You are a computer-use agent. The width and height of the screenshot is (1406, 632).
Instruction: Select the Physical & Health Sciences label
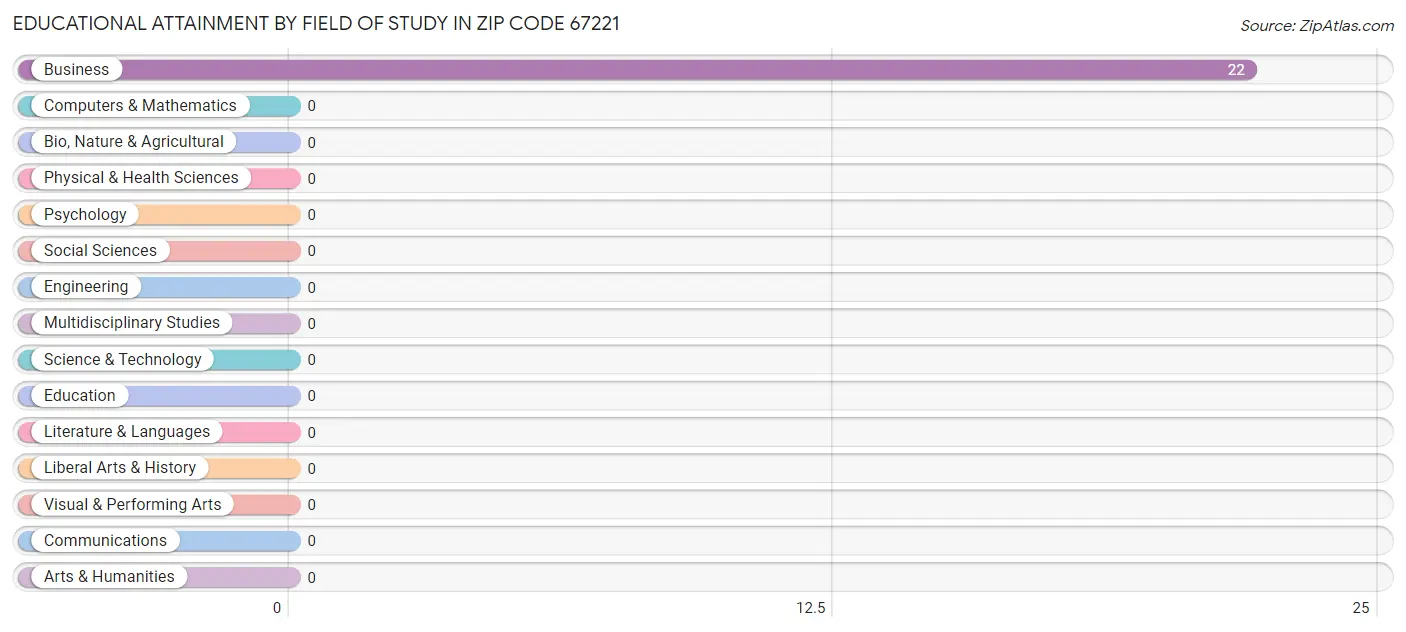click(x=141, y=178)
